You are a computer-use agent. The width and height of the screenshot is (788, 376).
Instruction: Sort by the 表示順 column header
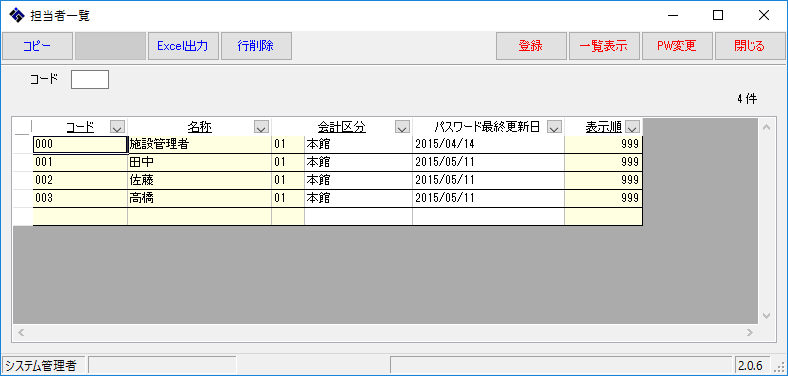point(604,127)
